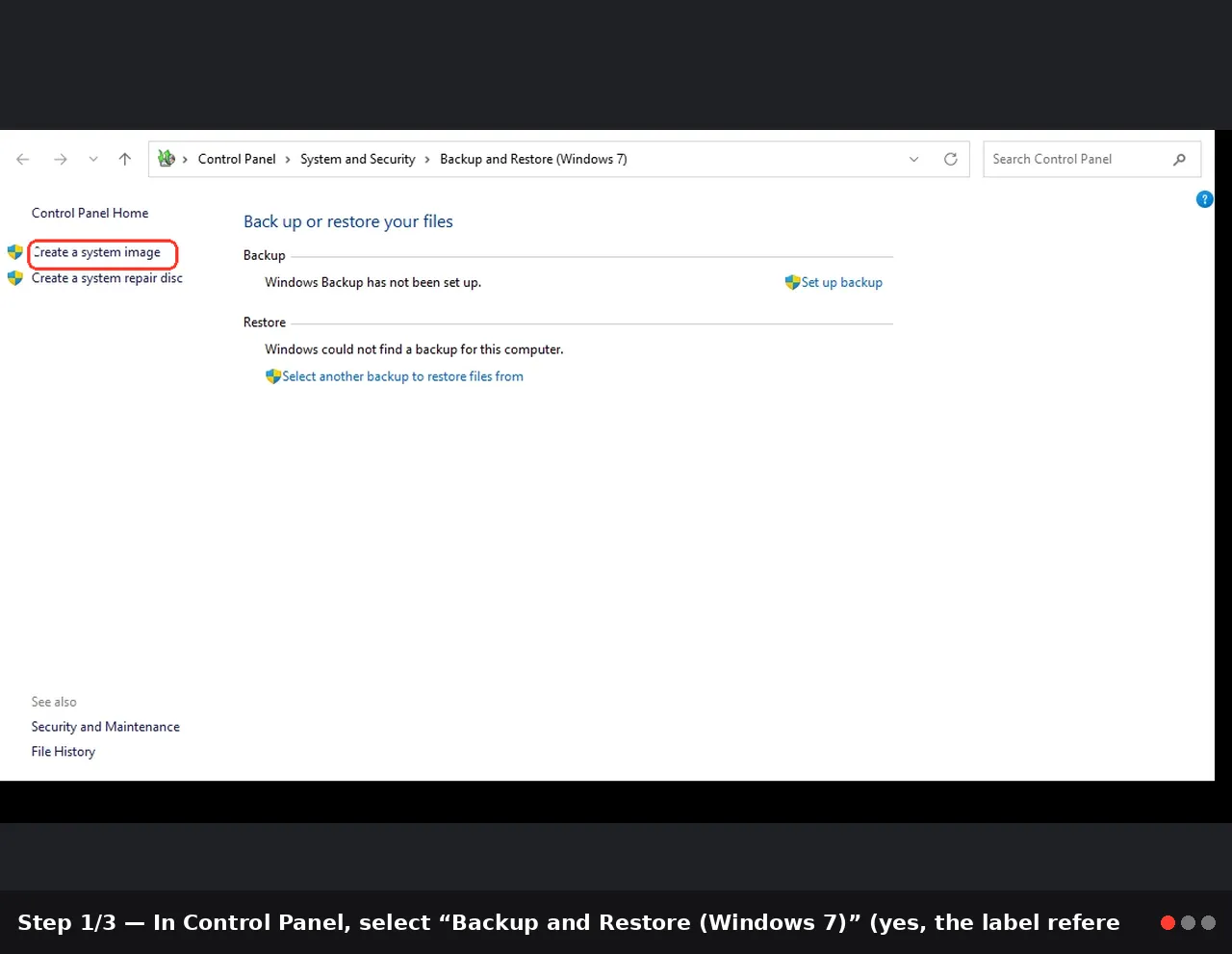
Task: Click shield icon beside Create a system repair disc
Action: [15, 278]
